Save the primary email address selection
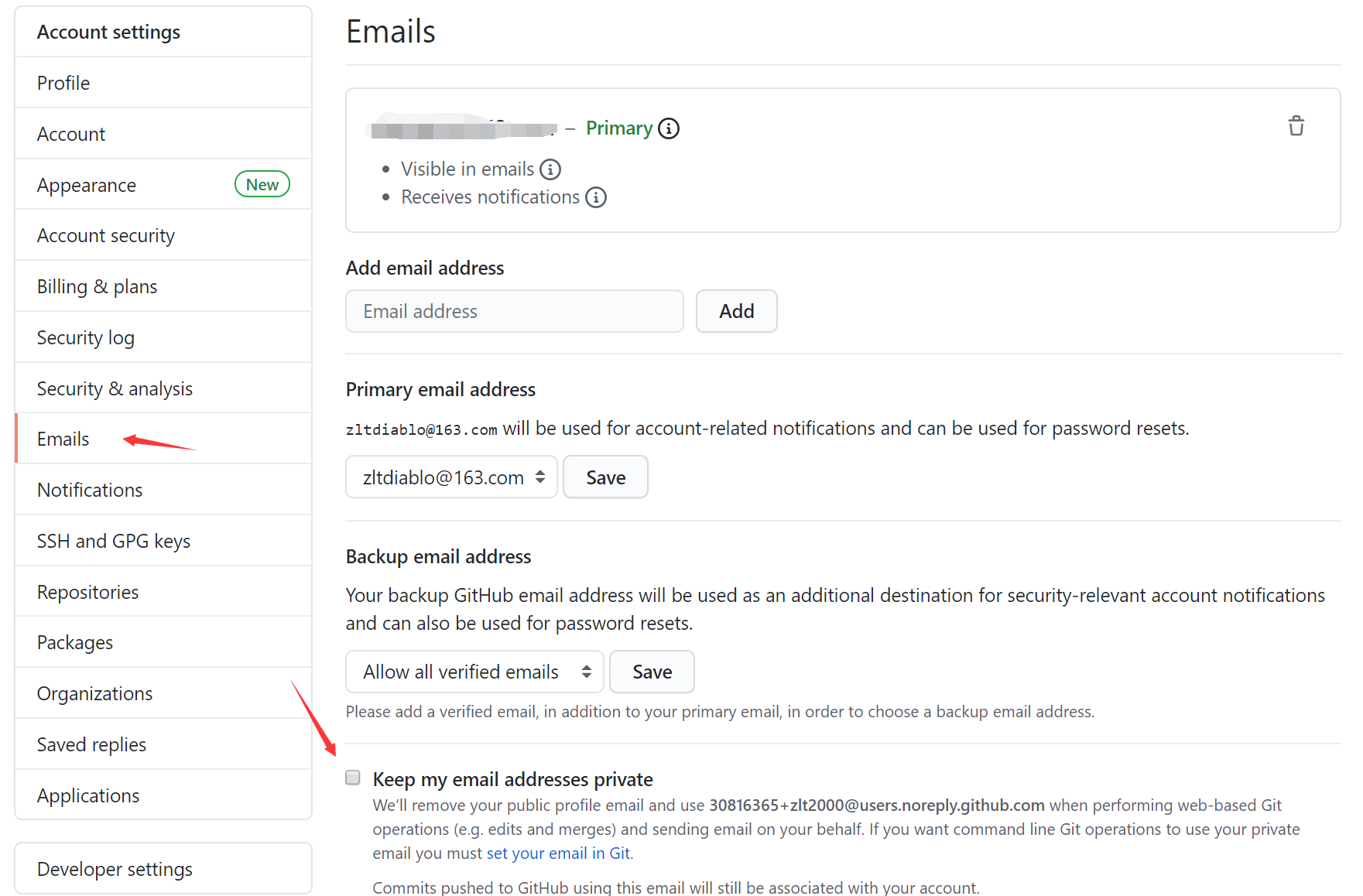 click(605, 477)
